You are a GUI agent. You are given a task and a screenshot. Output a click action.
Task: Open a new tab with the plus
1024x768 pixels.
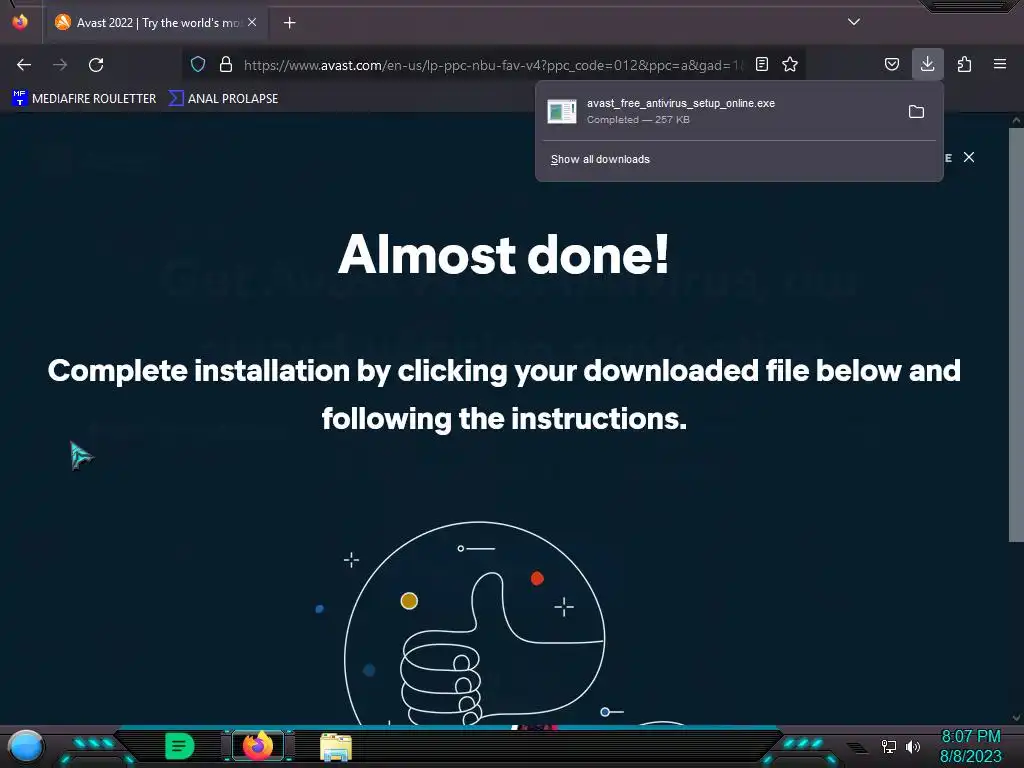289,23
